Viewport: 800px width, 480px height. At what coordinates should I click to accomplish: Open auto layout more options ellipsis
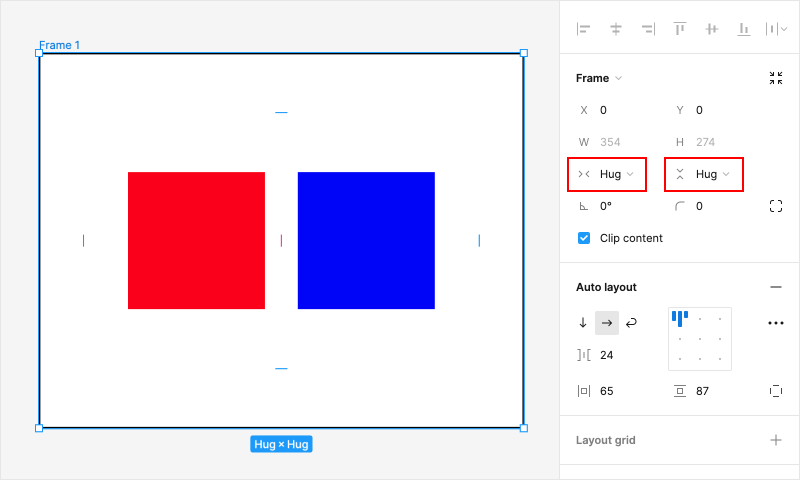776,323
